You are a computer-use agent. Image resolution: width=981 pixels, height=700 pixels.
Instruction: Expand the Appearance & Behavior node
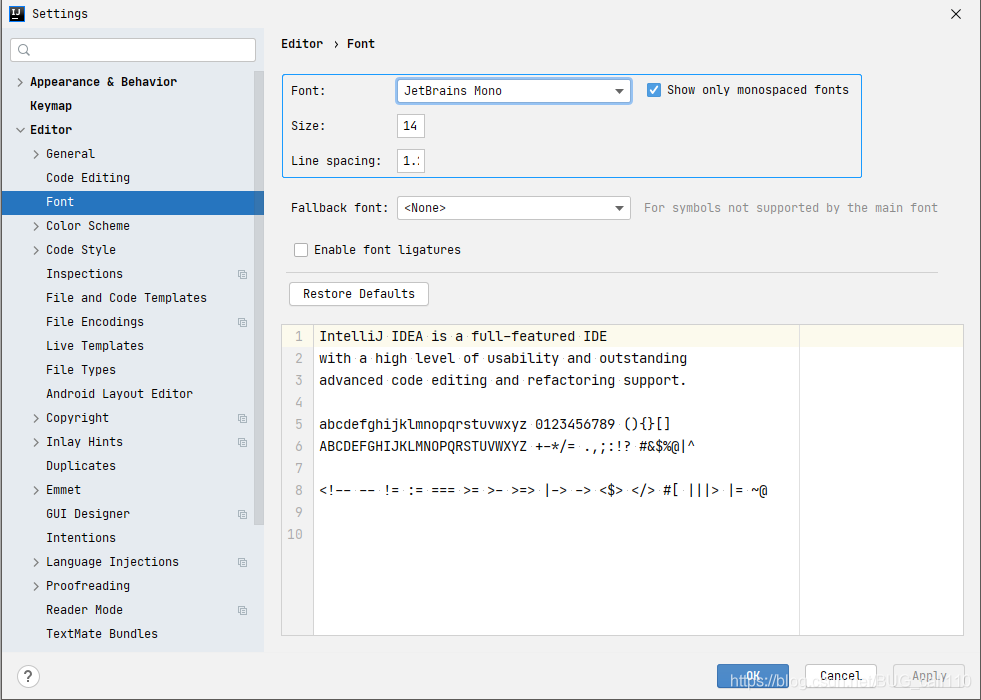20,81
